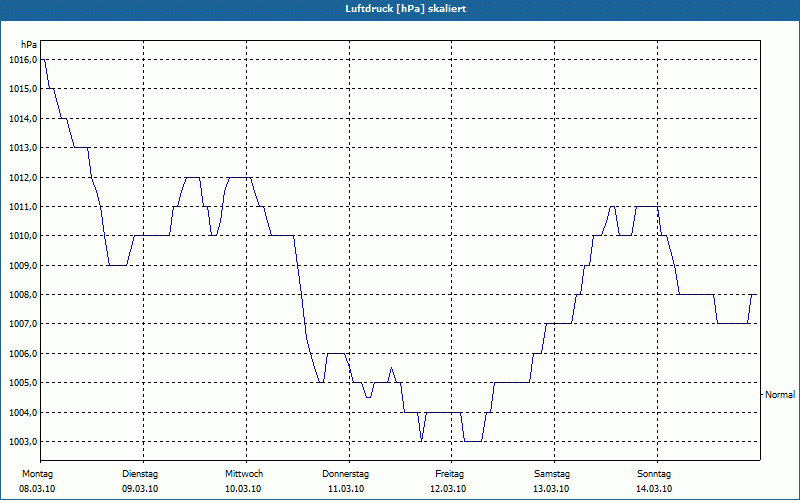The image size is (800, 500).
Task: Click the 1003,0 y-axis value
Action: (x=23, y=441)
